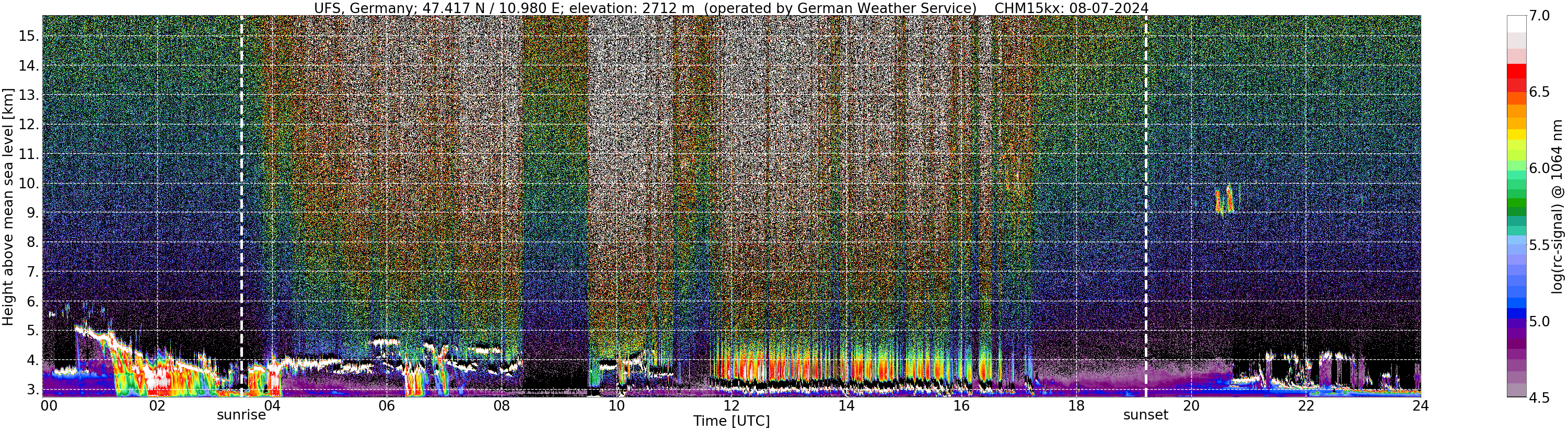Click the '5.' height tick label
Image resolution: width=1568 pixels, height=431 pixels.
pyautogui.click(x=33, y=331)
